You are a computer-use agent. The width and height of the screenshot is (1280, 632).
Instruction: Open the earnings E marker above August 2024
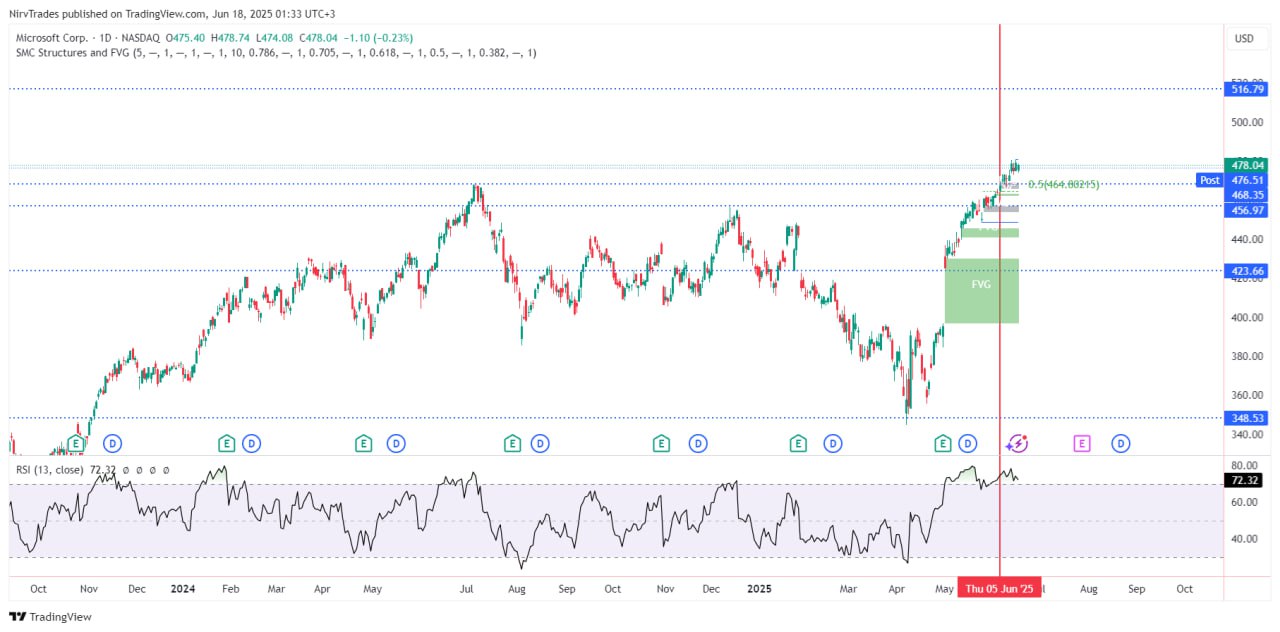click(x=512, y=443)
